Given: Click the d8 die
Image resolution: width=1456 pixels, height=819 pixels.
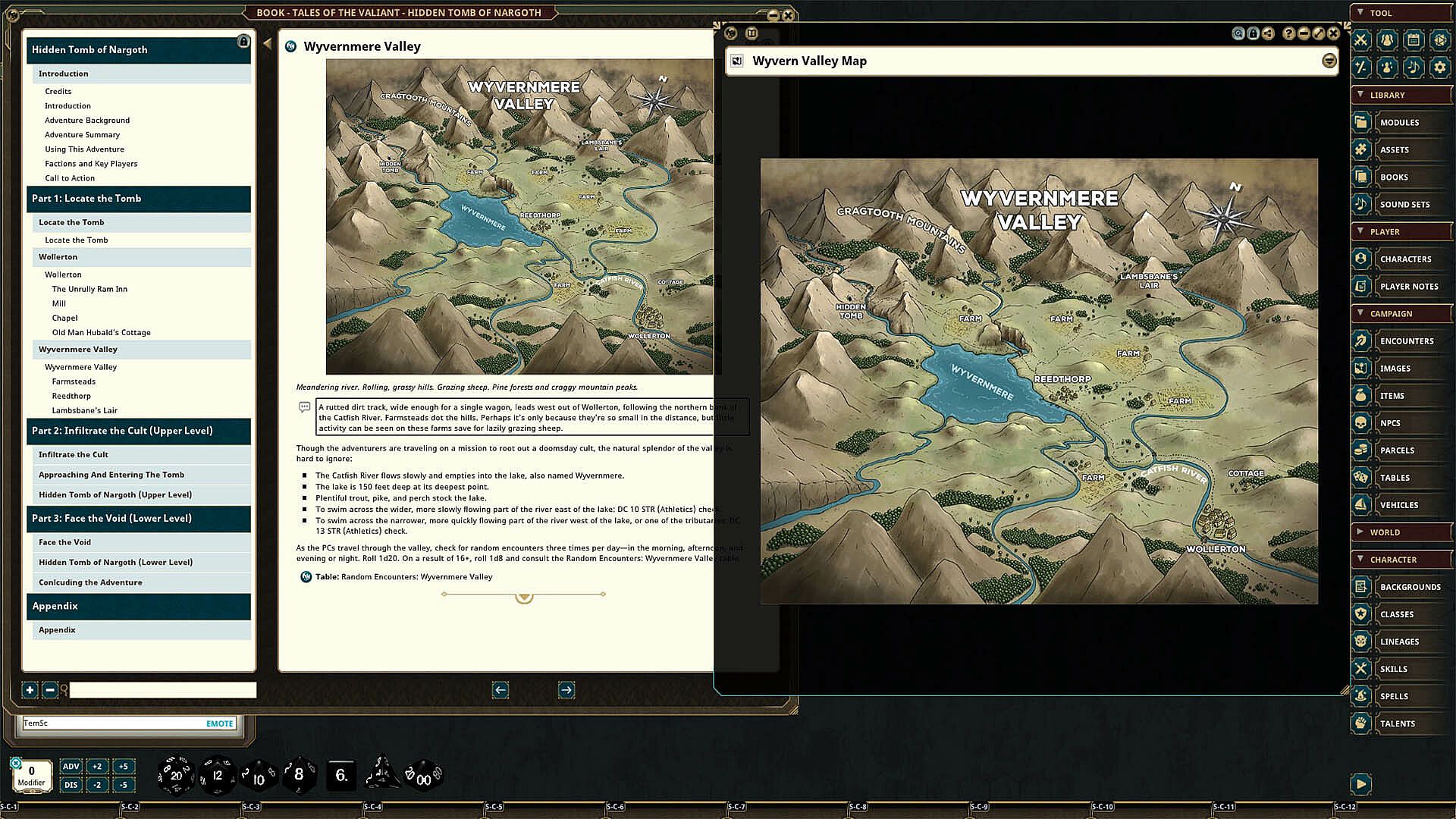Looking at the screenshot, I should click(x=299, y=775).
